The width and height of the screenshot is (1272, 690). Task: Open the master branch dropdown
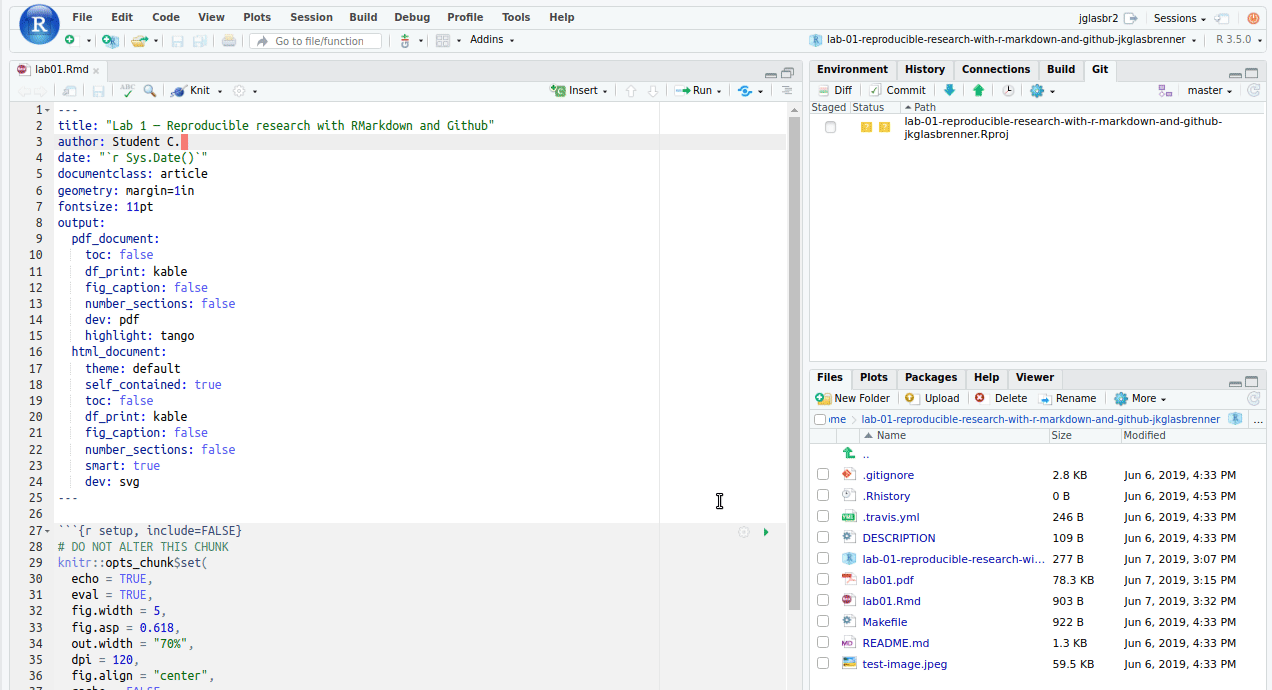coord(1210,90)
